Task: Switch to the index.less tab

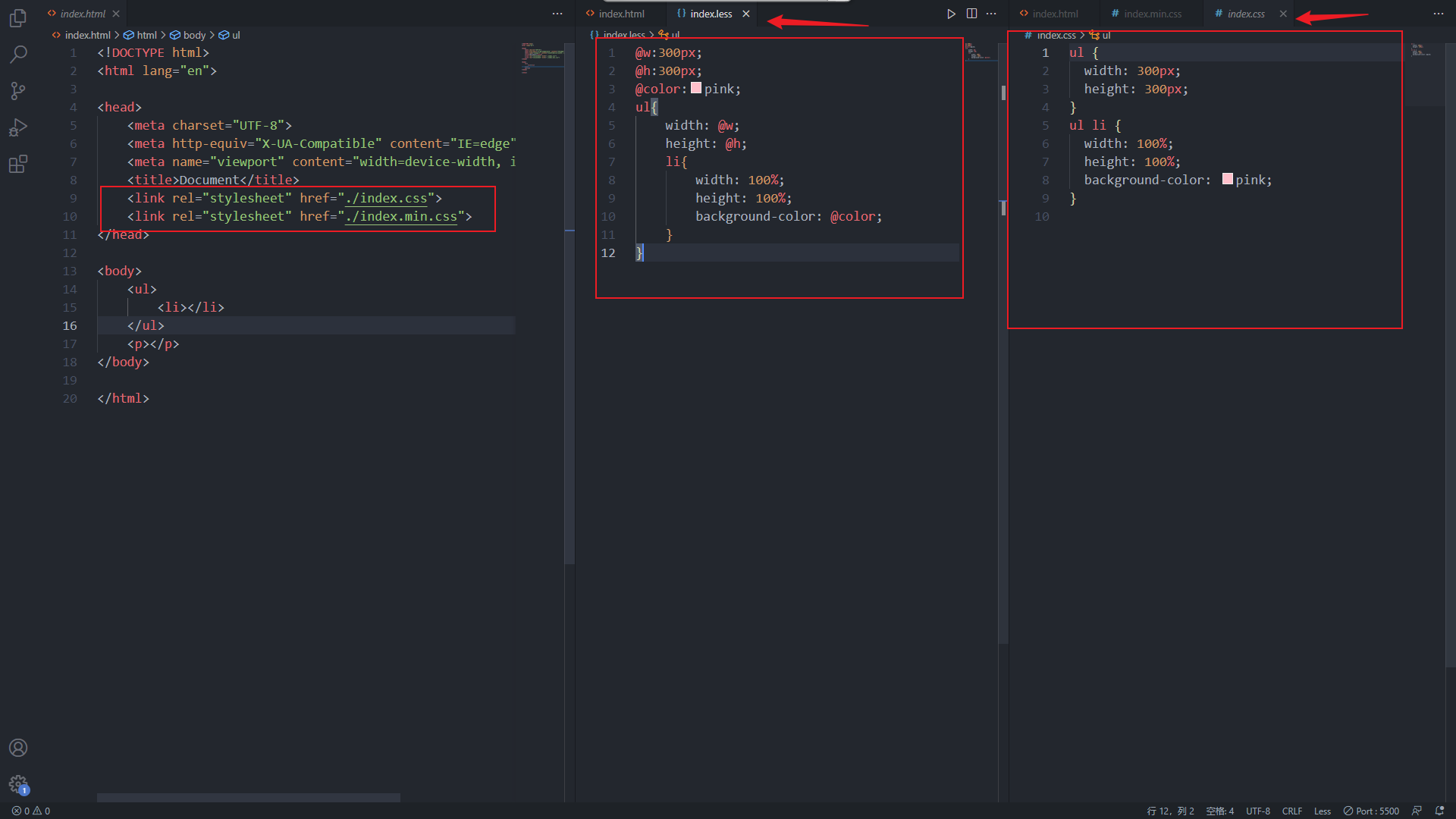Action: 711,13
